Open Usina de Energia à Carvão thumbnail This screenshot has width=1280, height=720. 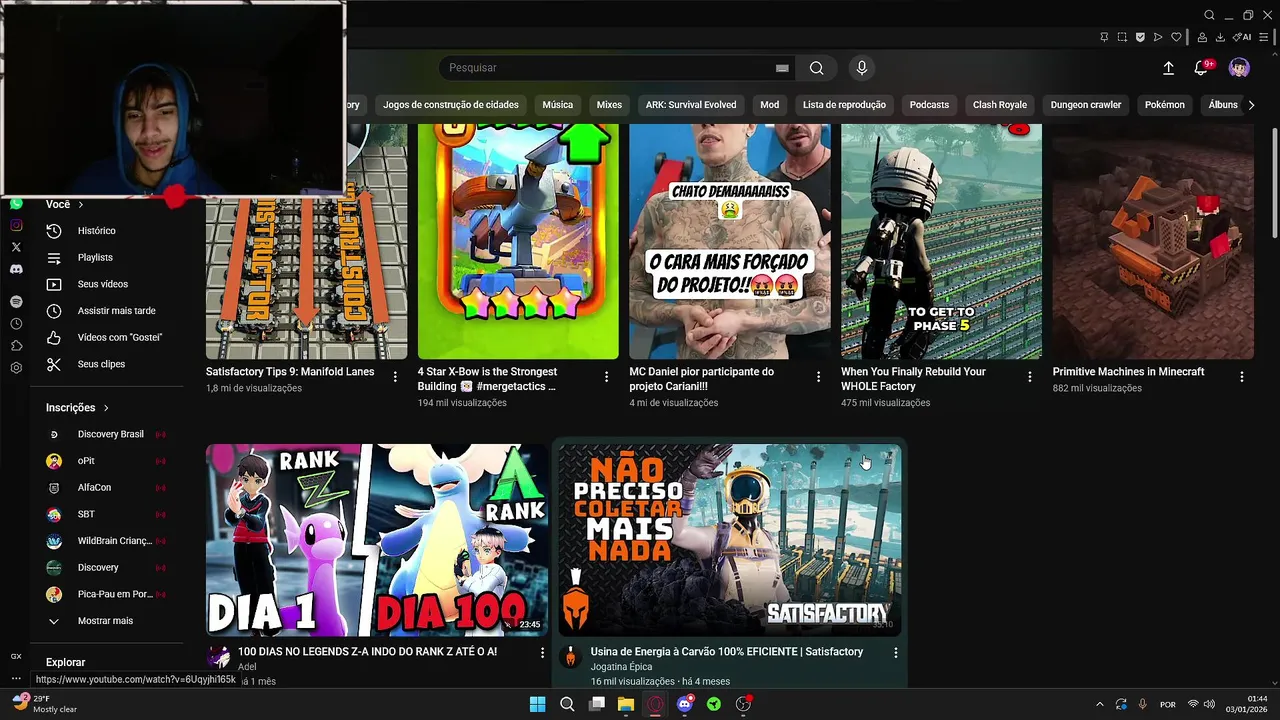tap(729, 539)
